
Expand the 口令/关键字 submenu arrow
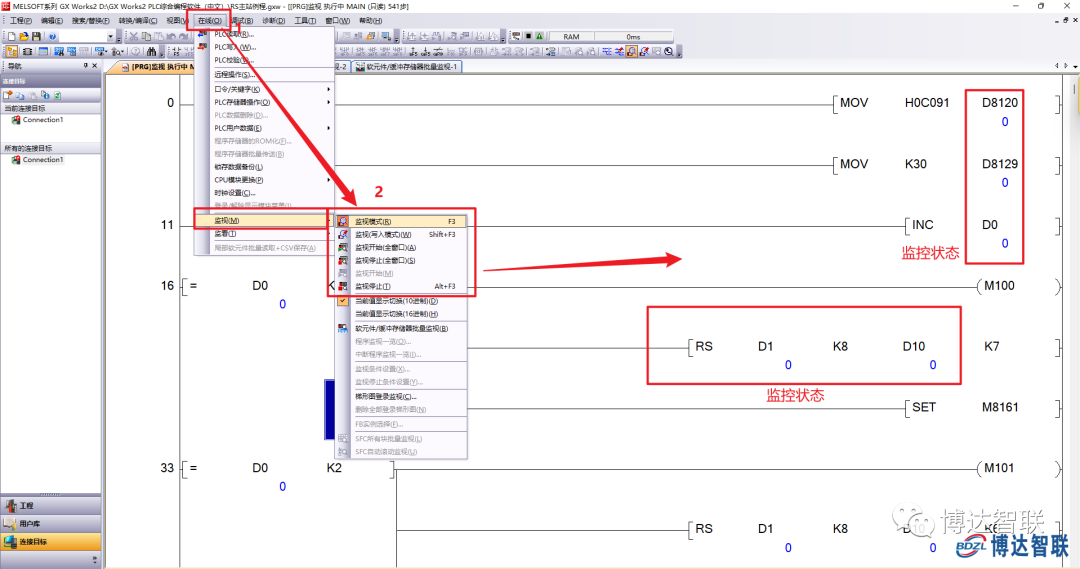point(329,89)
